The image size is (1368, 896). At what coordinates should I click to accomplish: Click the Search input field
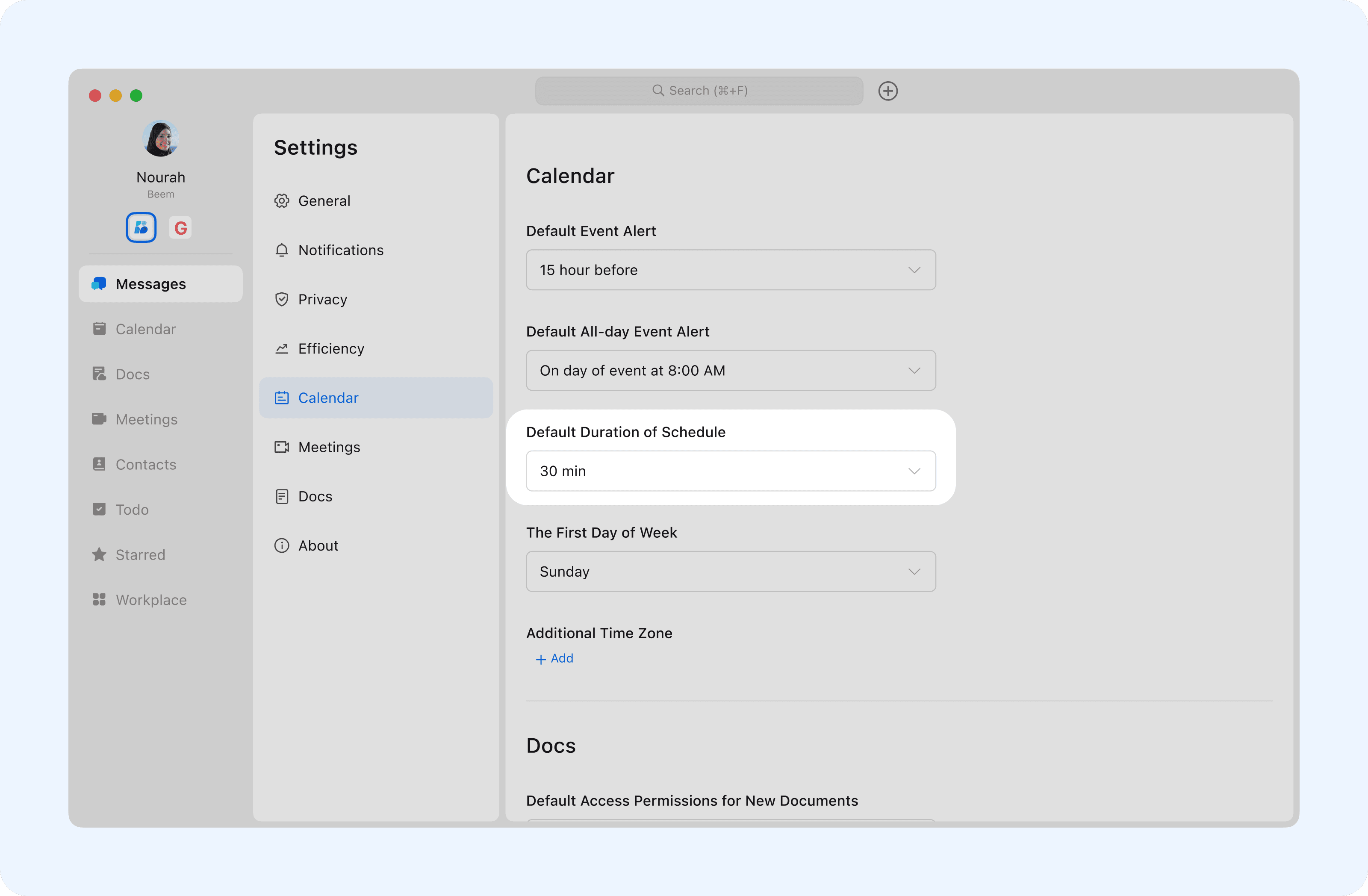click(699, 91)
